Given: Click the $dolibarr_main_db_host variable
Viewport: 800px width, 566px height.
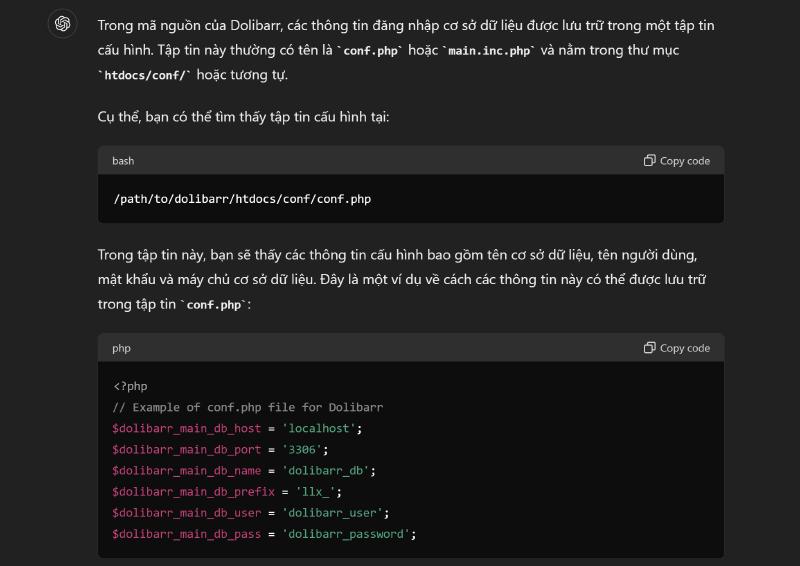Looking at the screenshot, I should click(x=186, y=428).
